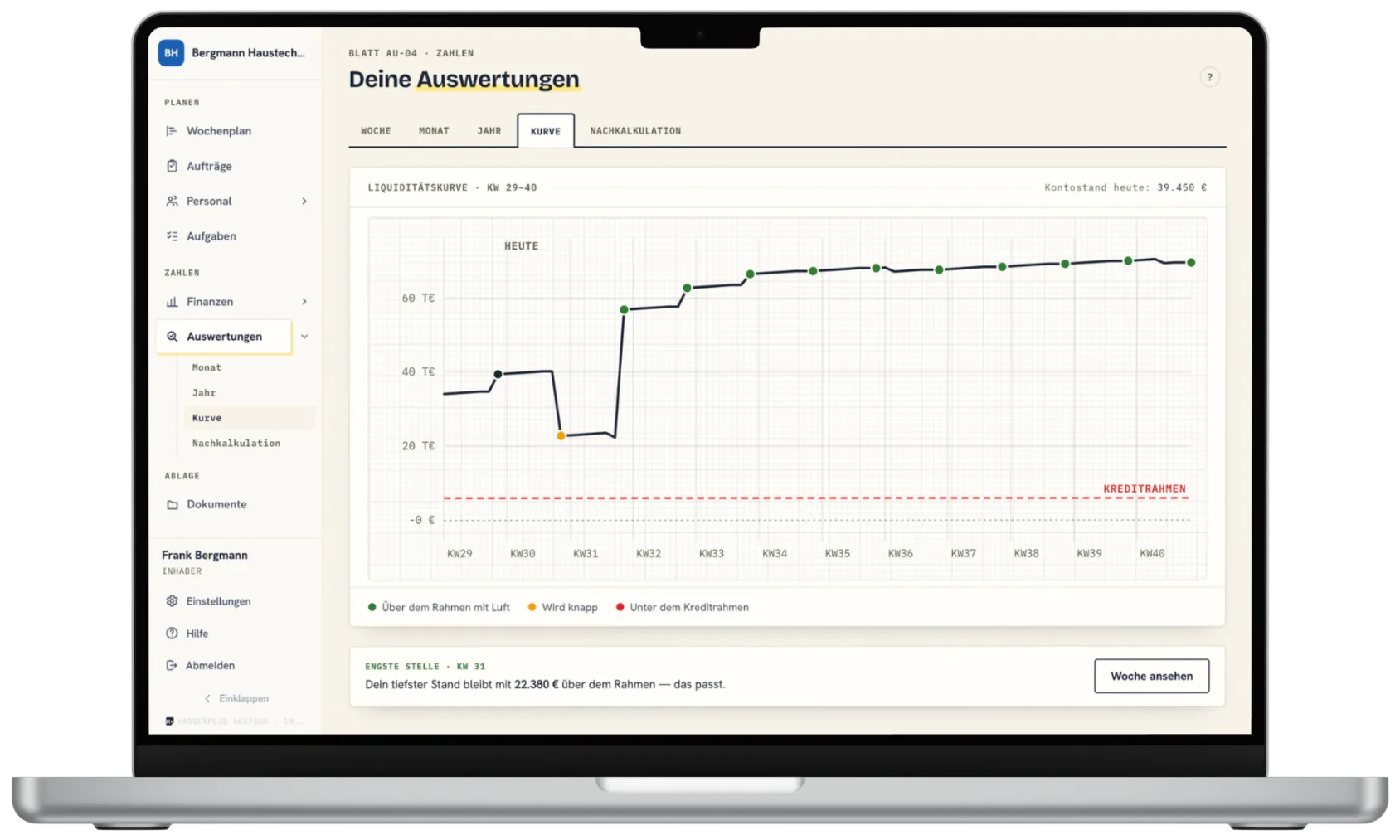The height and width of the screenshot is (840, 1400).
Task: Click the Finanzen bar chart icon
Action: (x=172, y=302)
